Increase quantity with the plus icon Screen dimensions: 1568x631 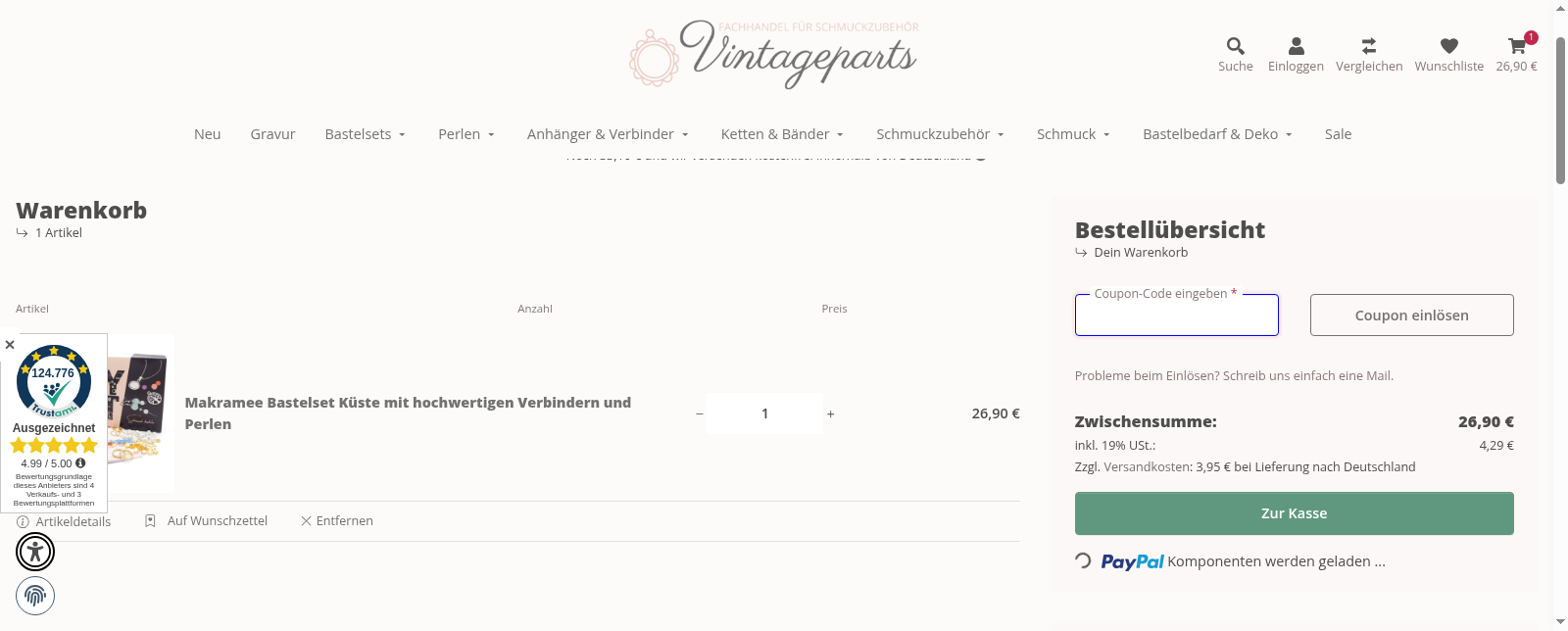pos(830,413)
